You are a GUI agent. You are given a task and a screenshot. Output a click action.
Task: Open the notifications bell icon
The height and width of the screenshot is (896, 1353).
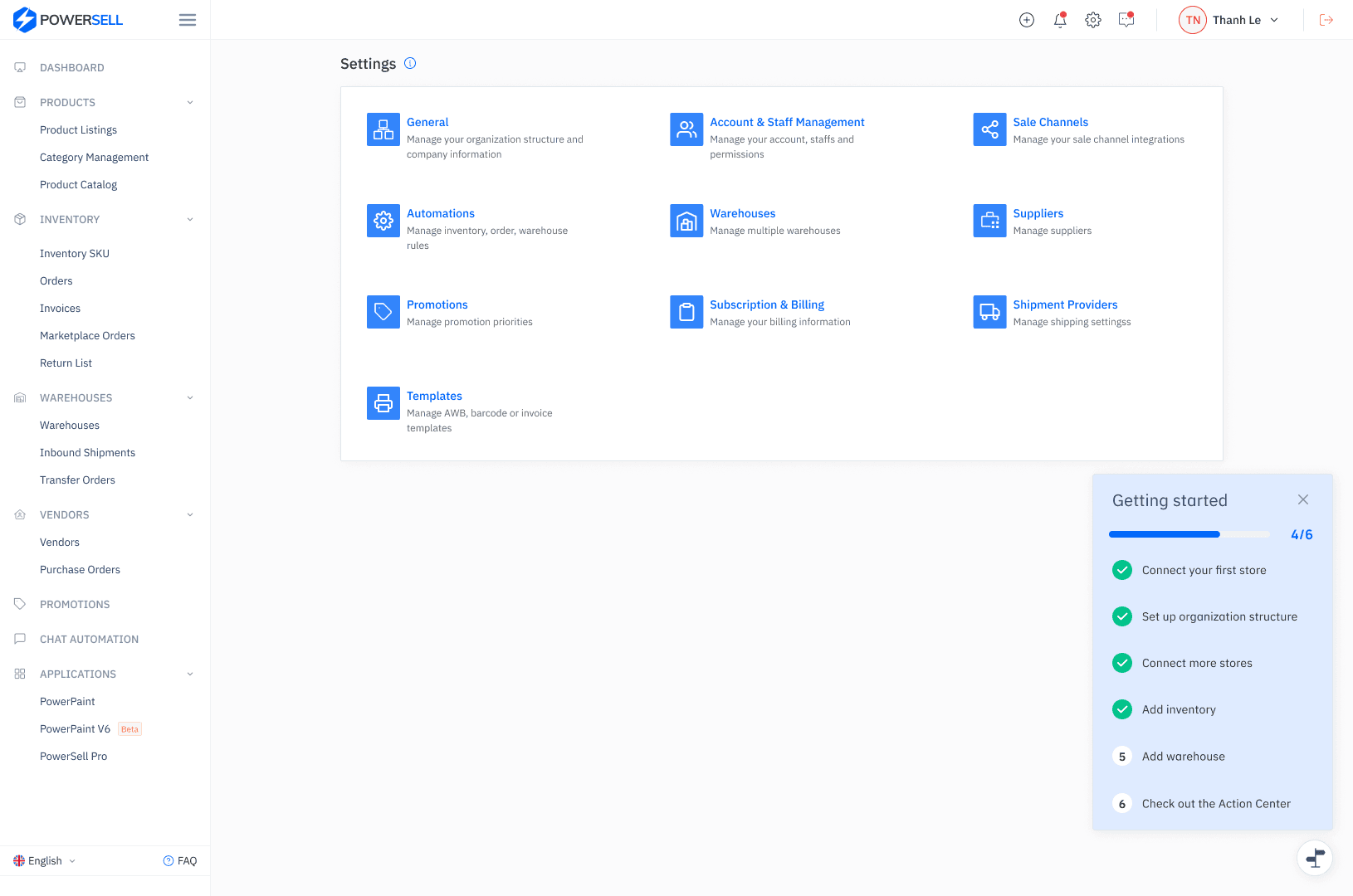[x=1060, y=20]
